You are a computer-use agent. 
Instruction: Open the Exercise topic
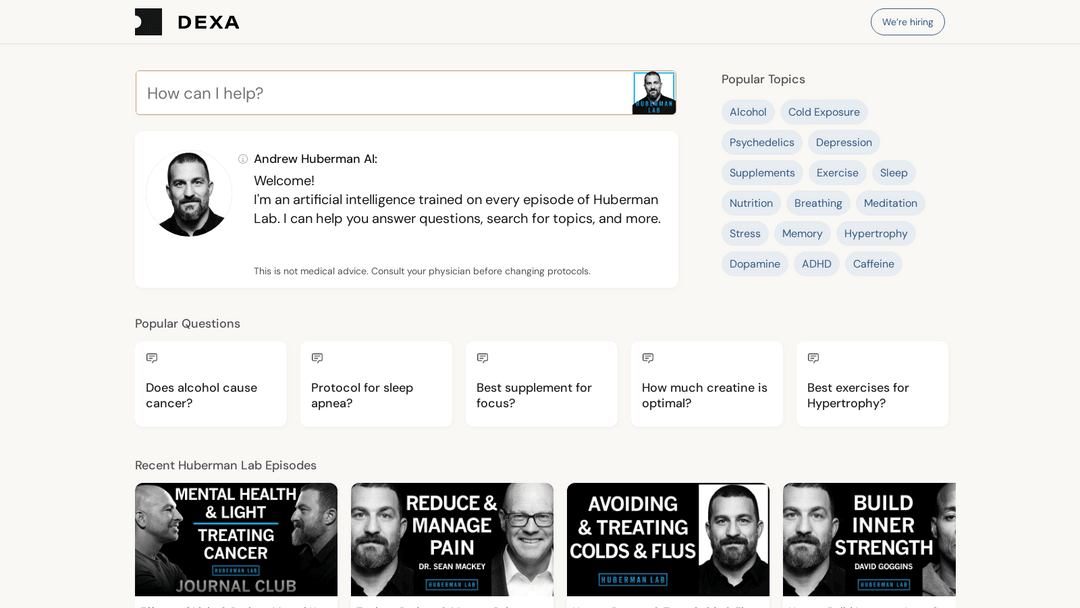(838, 173)
